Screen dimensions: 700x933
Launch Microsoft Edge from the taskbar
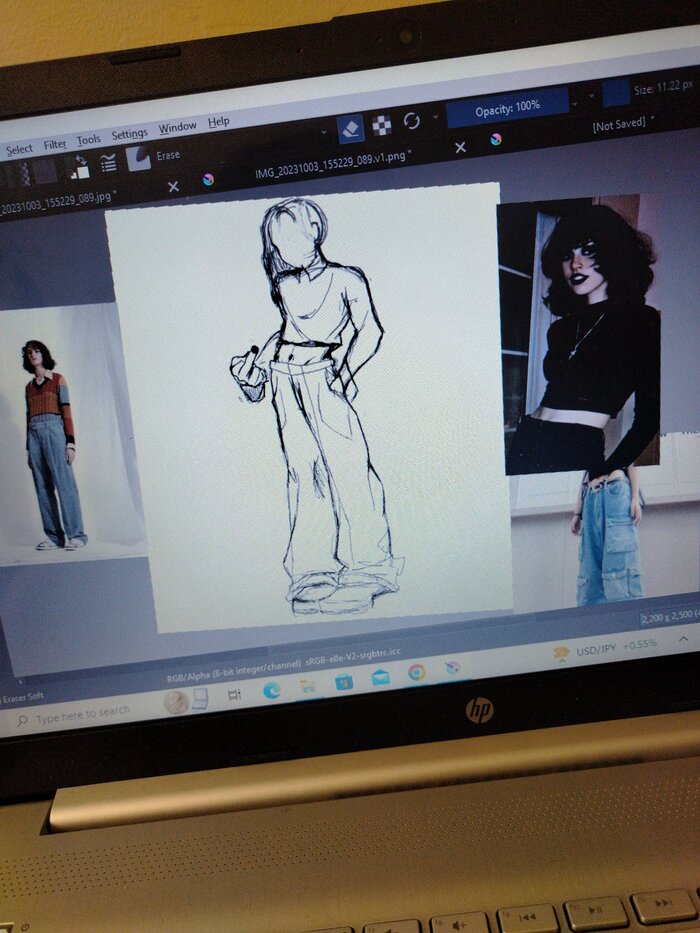click(272, 690)
